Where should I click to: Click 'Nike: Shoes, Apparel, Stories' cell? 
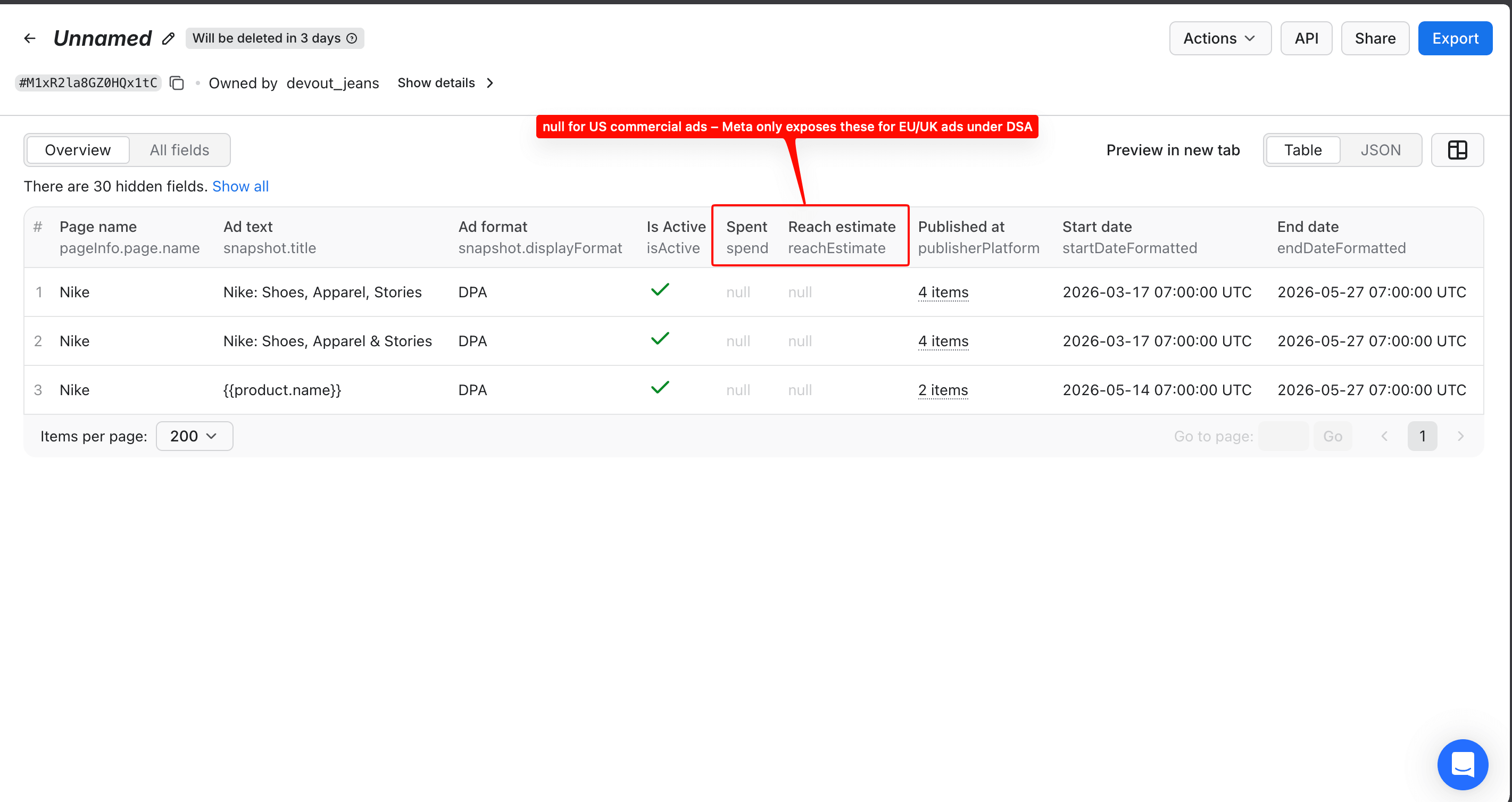[322, 292]
